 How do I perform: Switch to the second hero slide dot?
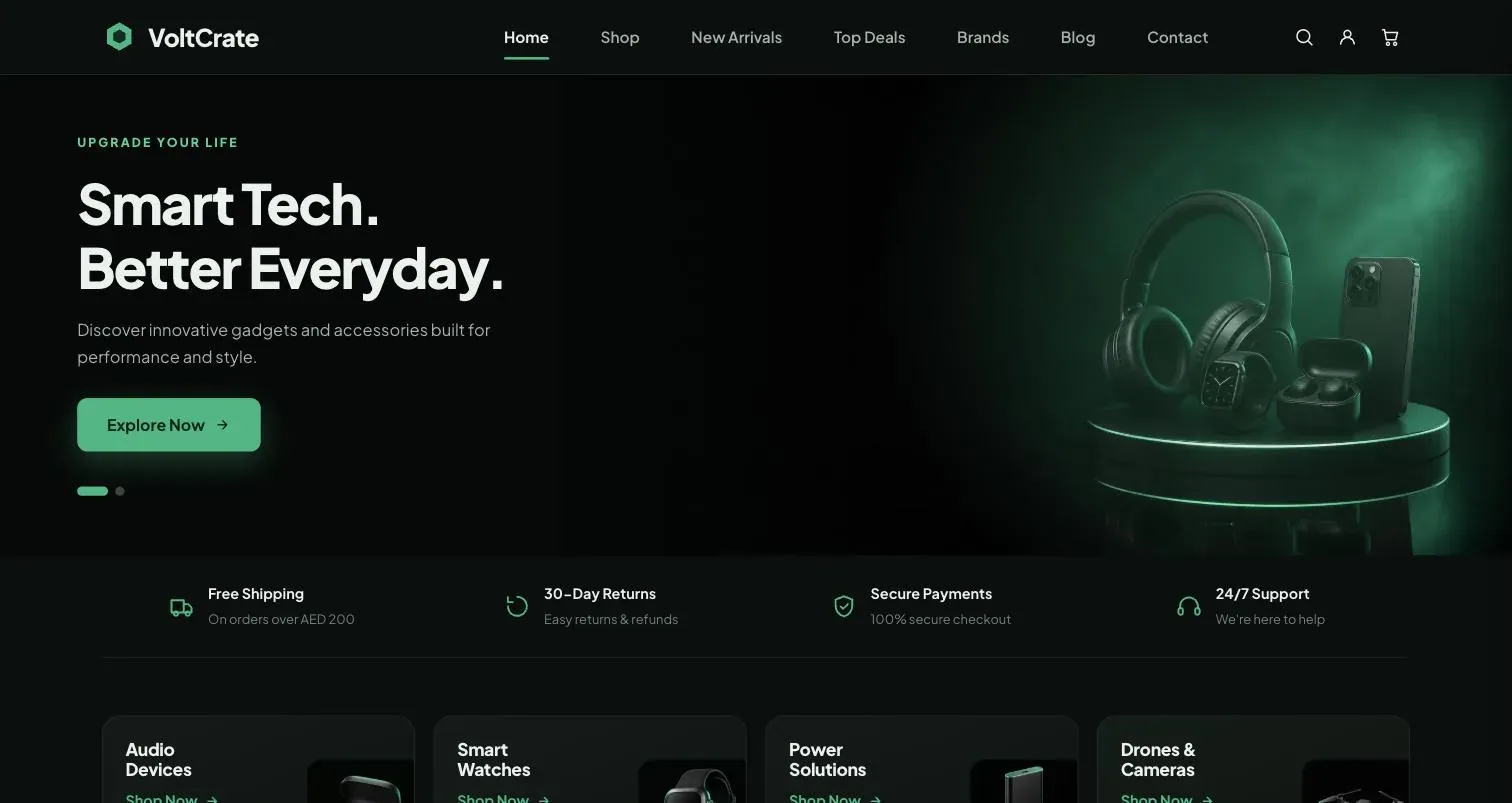120,491
